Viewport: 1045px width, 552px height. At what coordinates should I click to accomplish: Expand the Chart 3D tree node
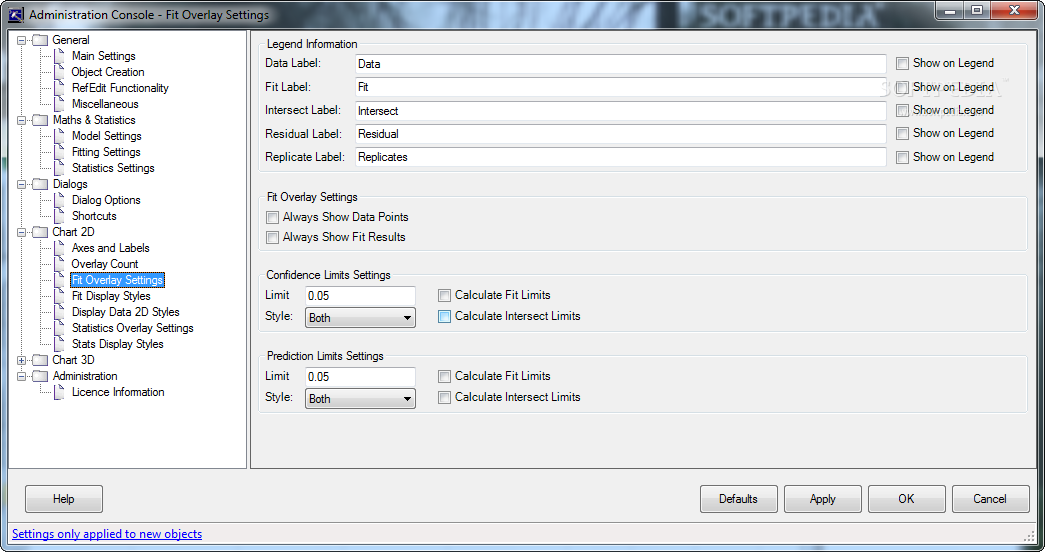[x=21, y=360]
